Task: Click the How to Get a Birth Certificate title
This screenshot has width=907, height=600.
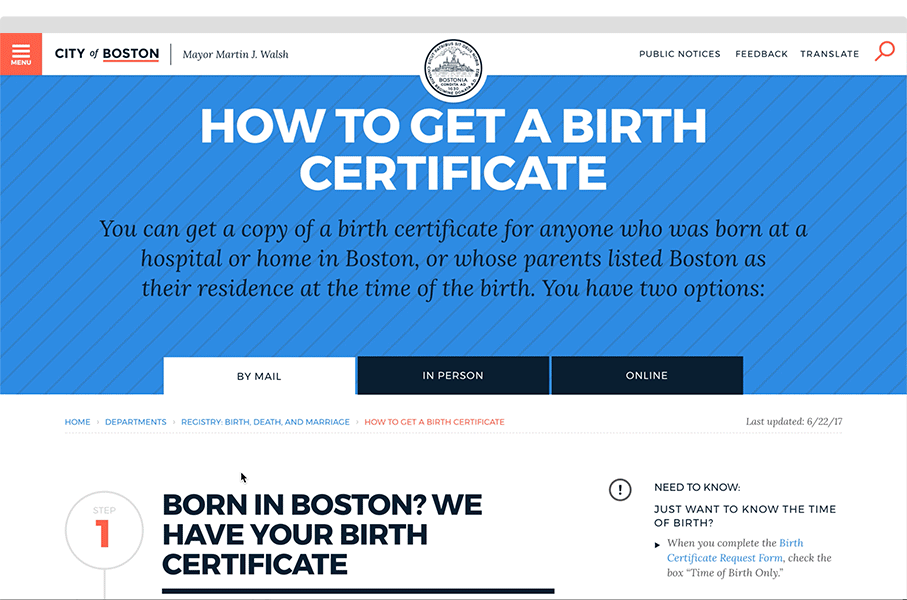Action: click(x=453, y=149)
